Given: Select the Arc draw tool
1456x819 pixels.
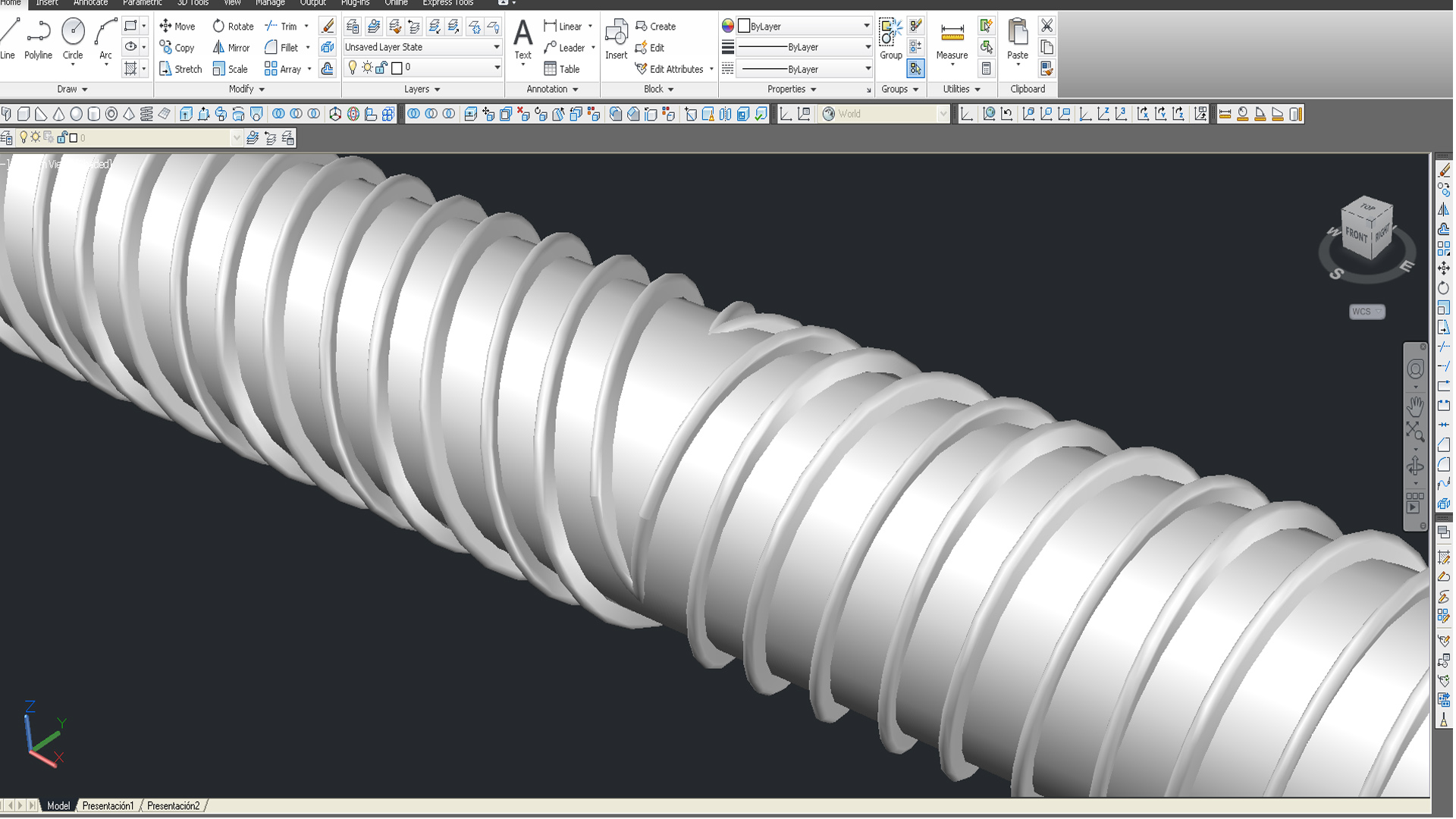Looking at the screenshot, I should click(105, 39).
